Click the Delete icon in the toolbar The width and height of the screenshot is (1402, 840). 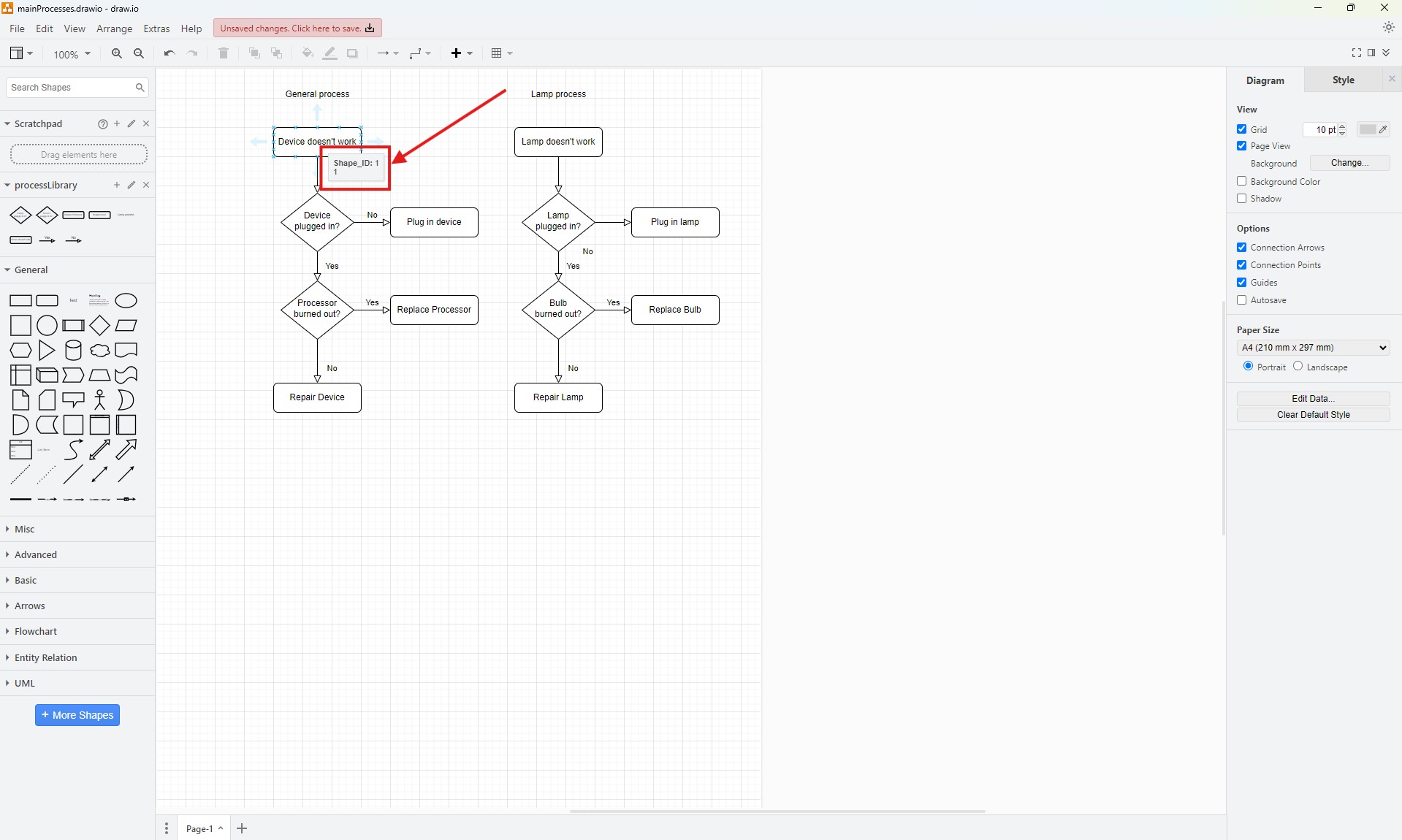pyautogui.click(x=224, y=53)
